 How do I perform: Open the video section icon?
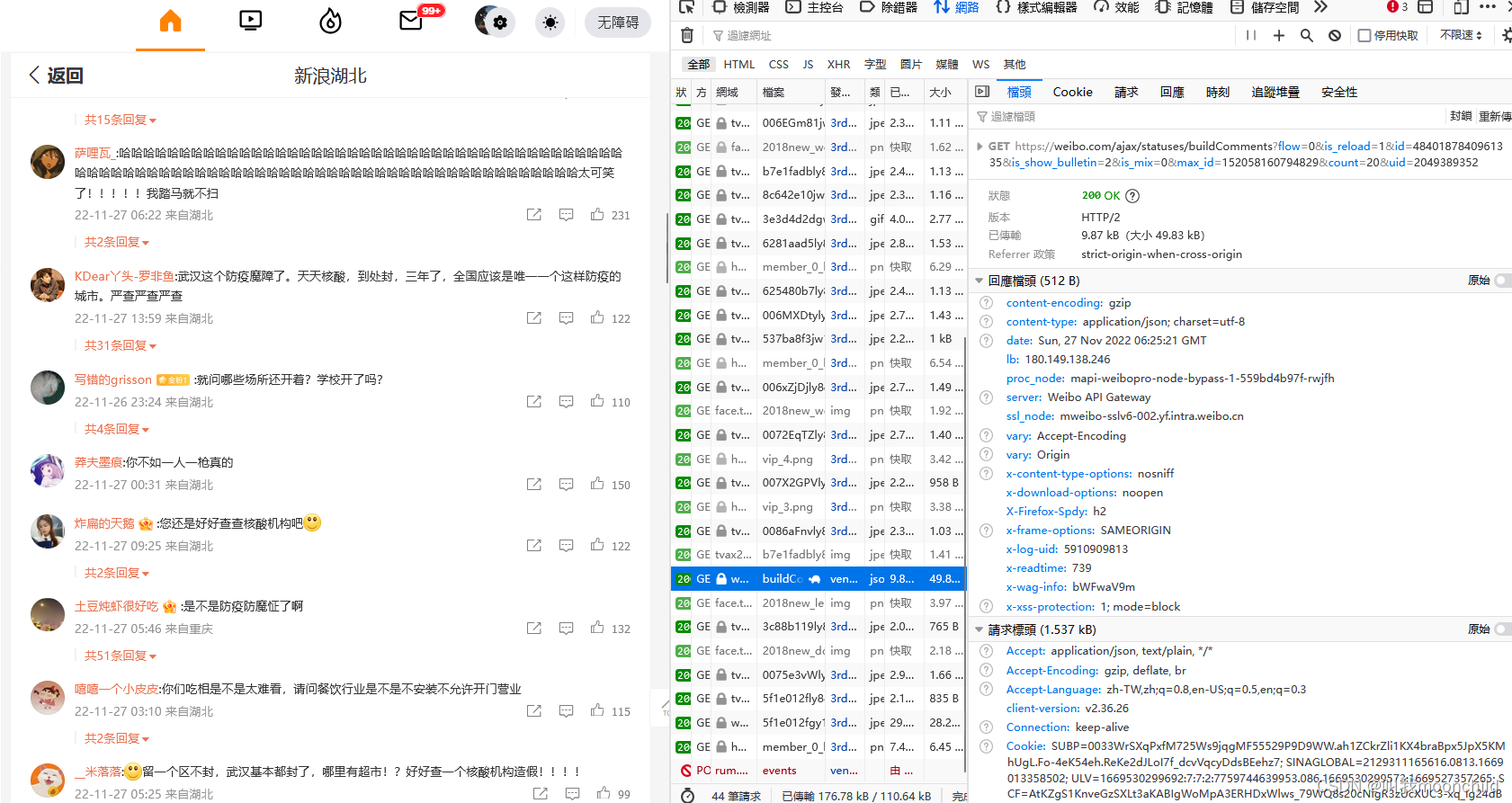tap(251, 21)
